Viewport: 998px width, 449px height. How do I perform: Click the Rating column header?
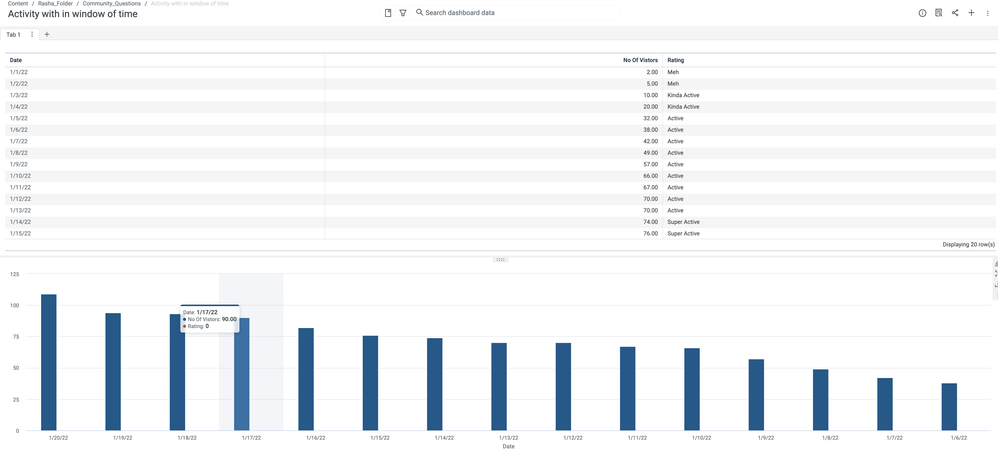pos(676,60)
